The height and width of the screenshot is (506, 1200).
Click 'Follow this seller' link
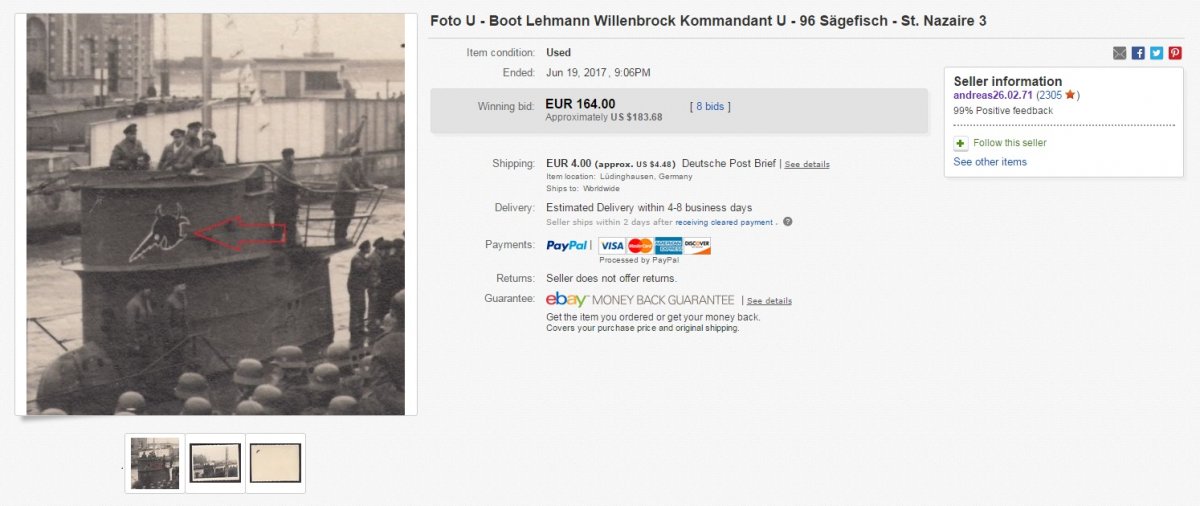coord(1010,143)
